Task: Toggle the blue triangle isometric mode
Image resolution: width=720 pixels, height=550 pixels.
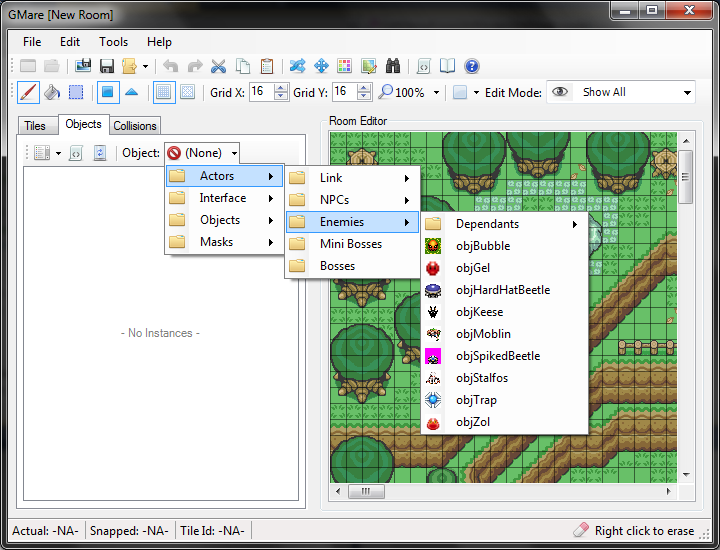Action: [132, 92]
